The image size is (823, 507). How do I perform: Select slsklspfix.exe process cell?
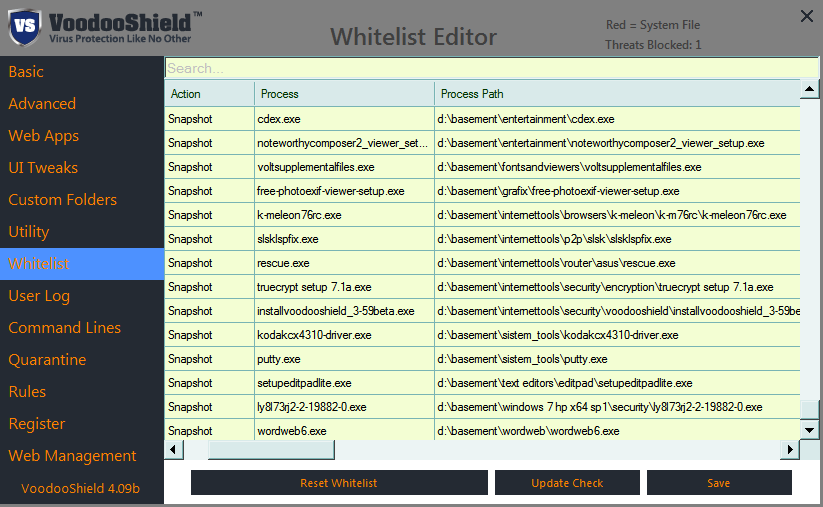pos(344,239)
